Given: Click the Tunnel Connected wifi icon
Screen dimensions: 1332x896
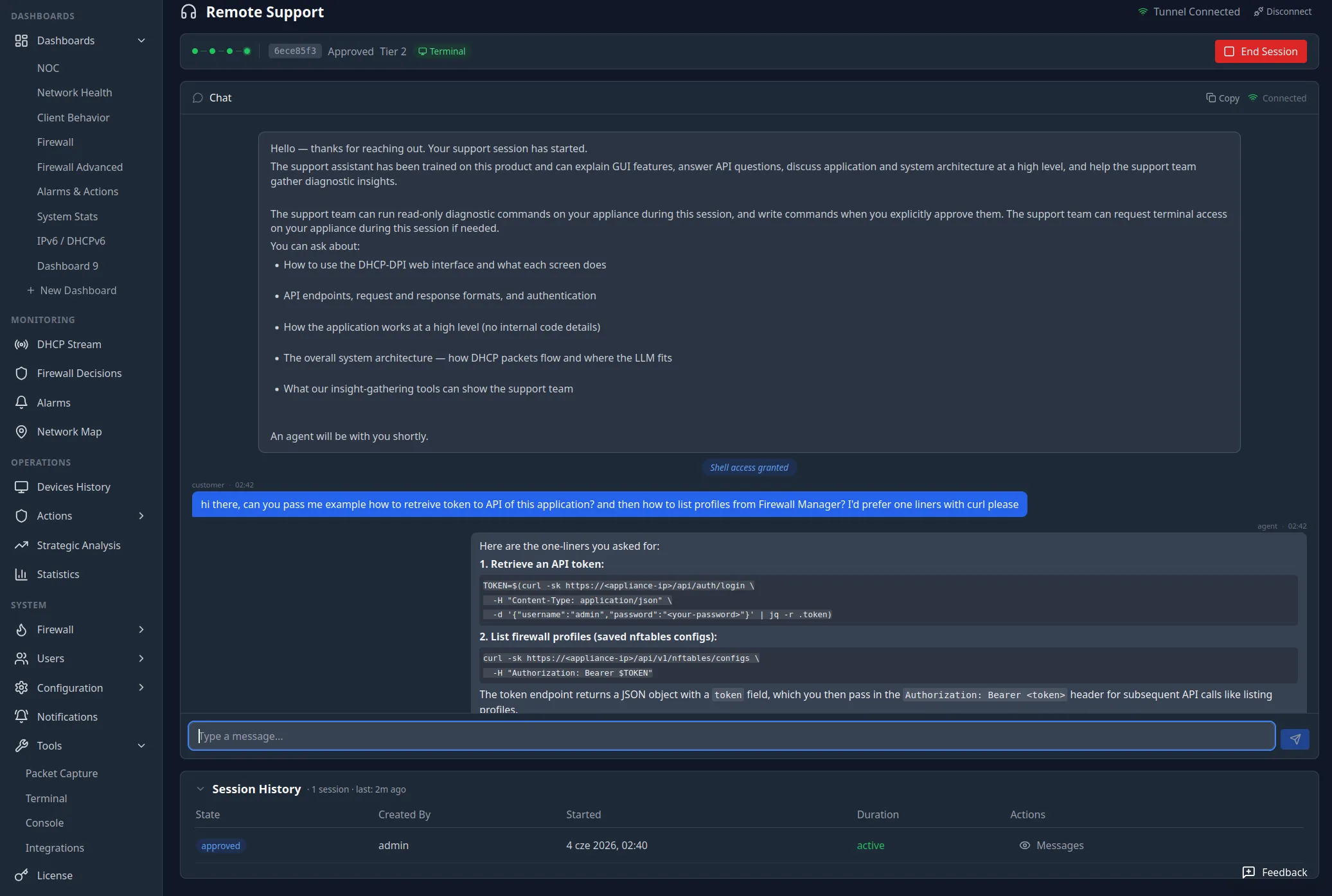Looking at the screenshot, I should (1143, 12).
